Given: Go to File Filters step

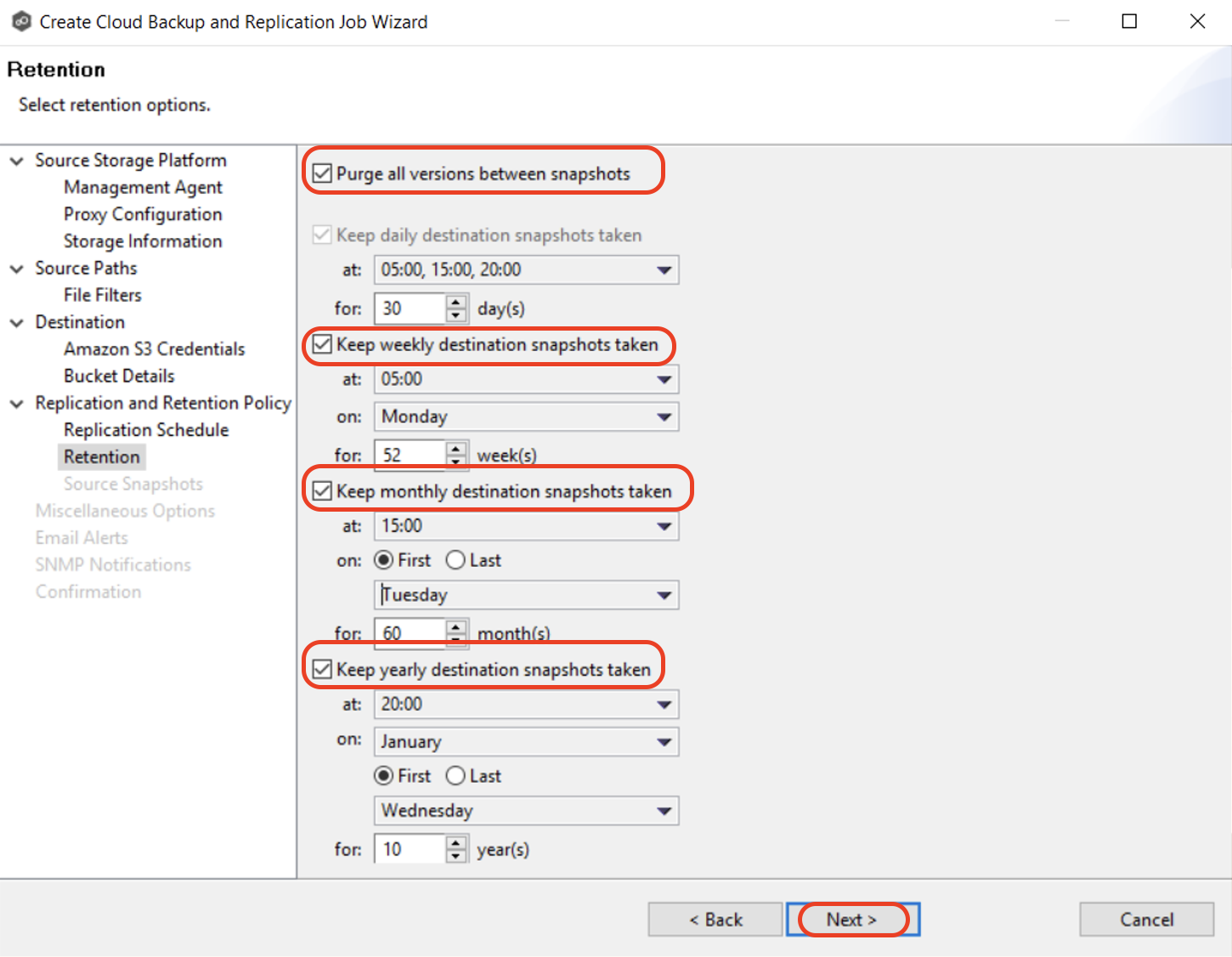Looking at the screenshot, I should 103,295.
